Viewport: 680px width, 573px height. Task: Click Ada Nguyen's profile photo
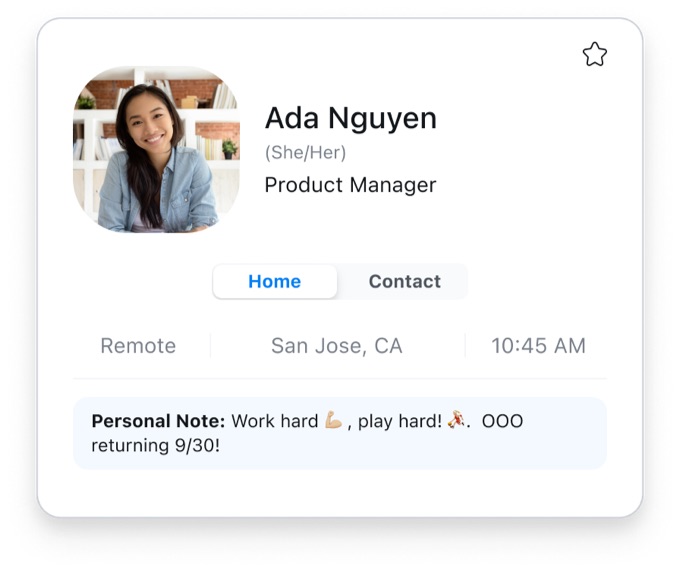156,150
